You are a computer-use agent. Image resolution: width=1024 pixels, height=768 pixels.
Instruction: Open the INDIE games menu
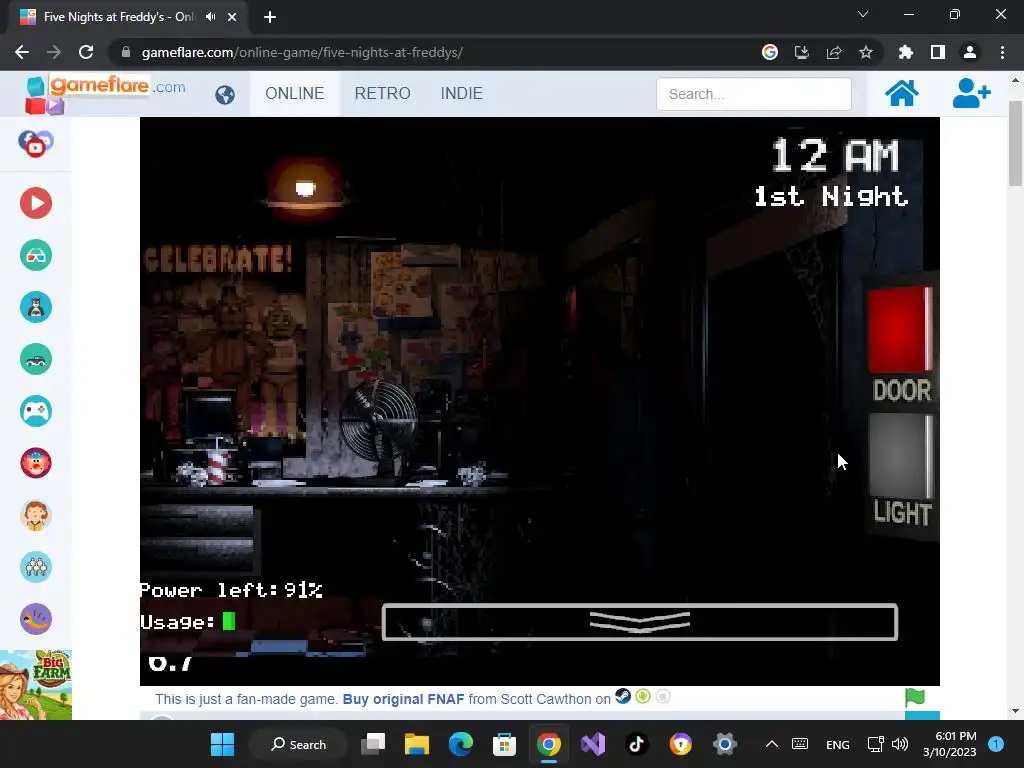coord(462,93)
